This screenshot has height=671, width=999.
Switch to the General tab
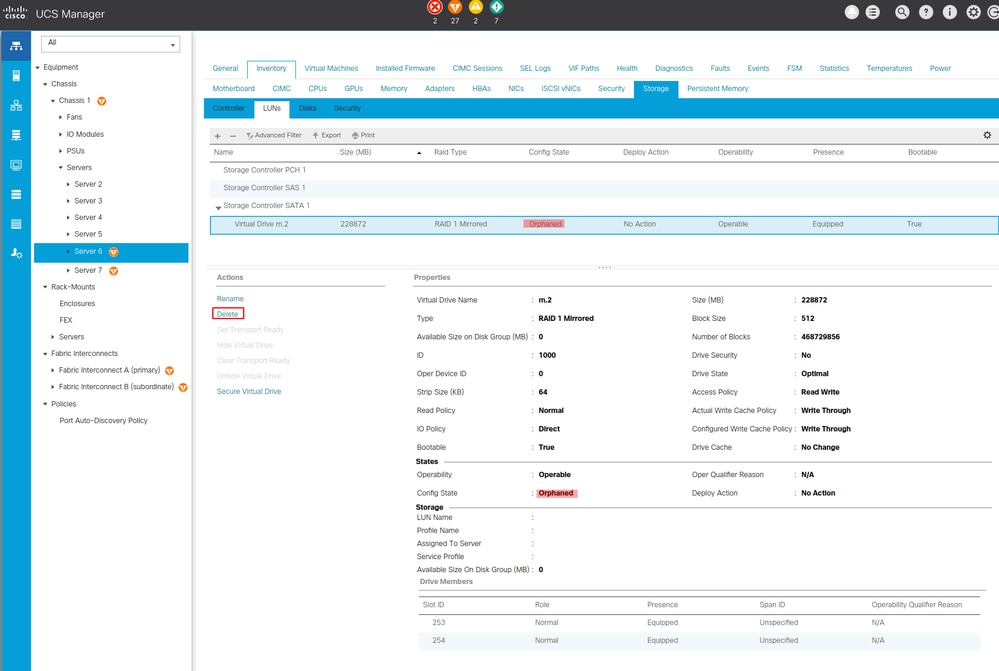click(x=225, y=68)
